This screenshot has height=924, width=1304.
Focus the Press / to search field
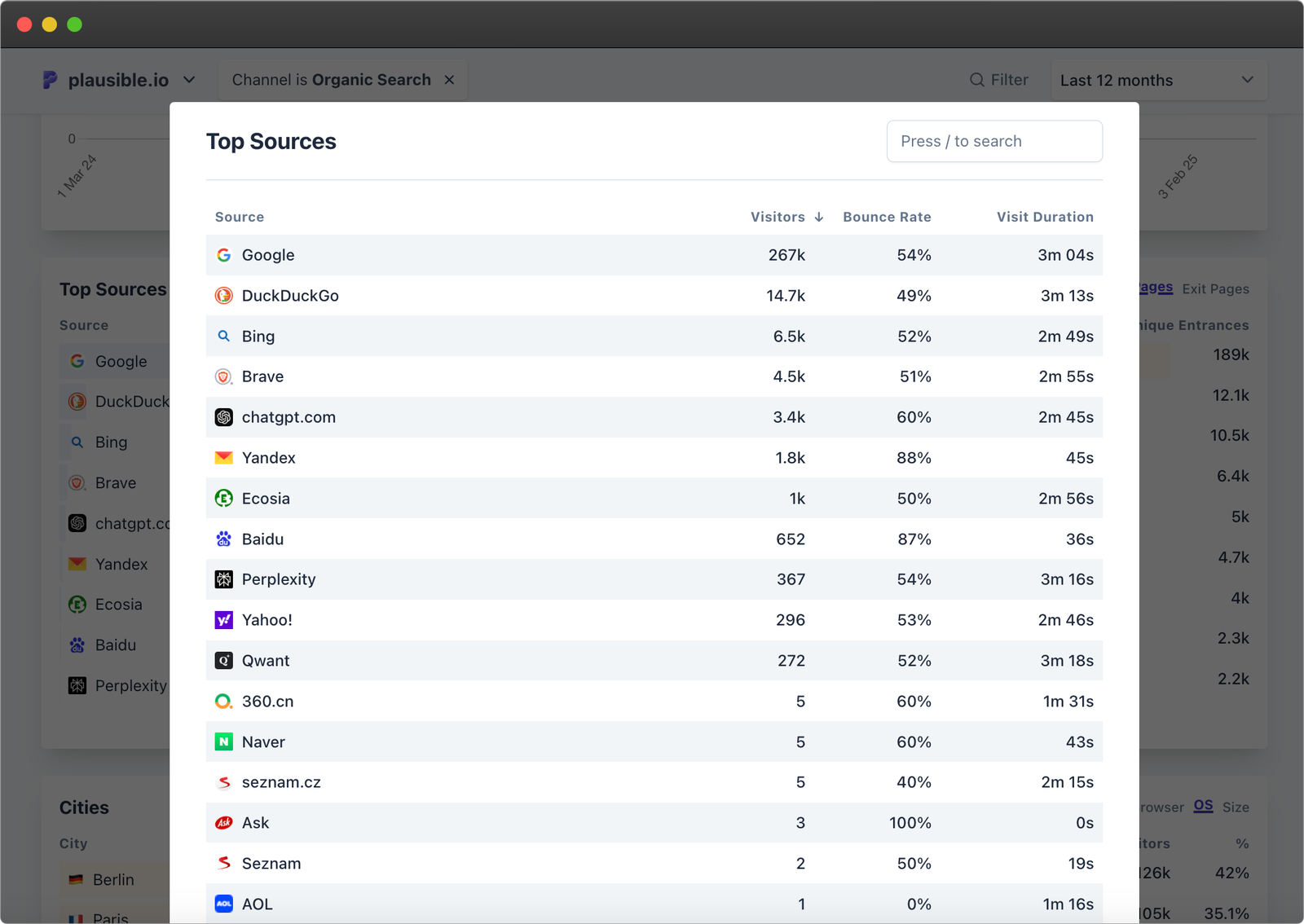tap(993, 141)
